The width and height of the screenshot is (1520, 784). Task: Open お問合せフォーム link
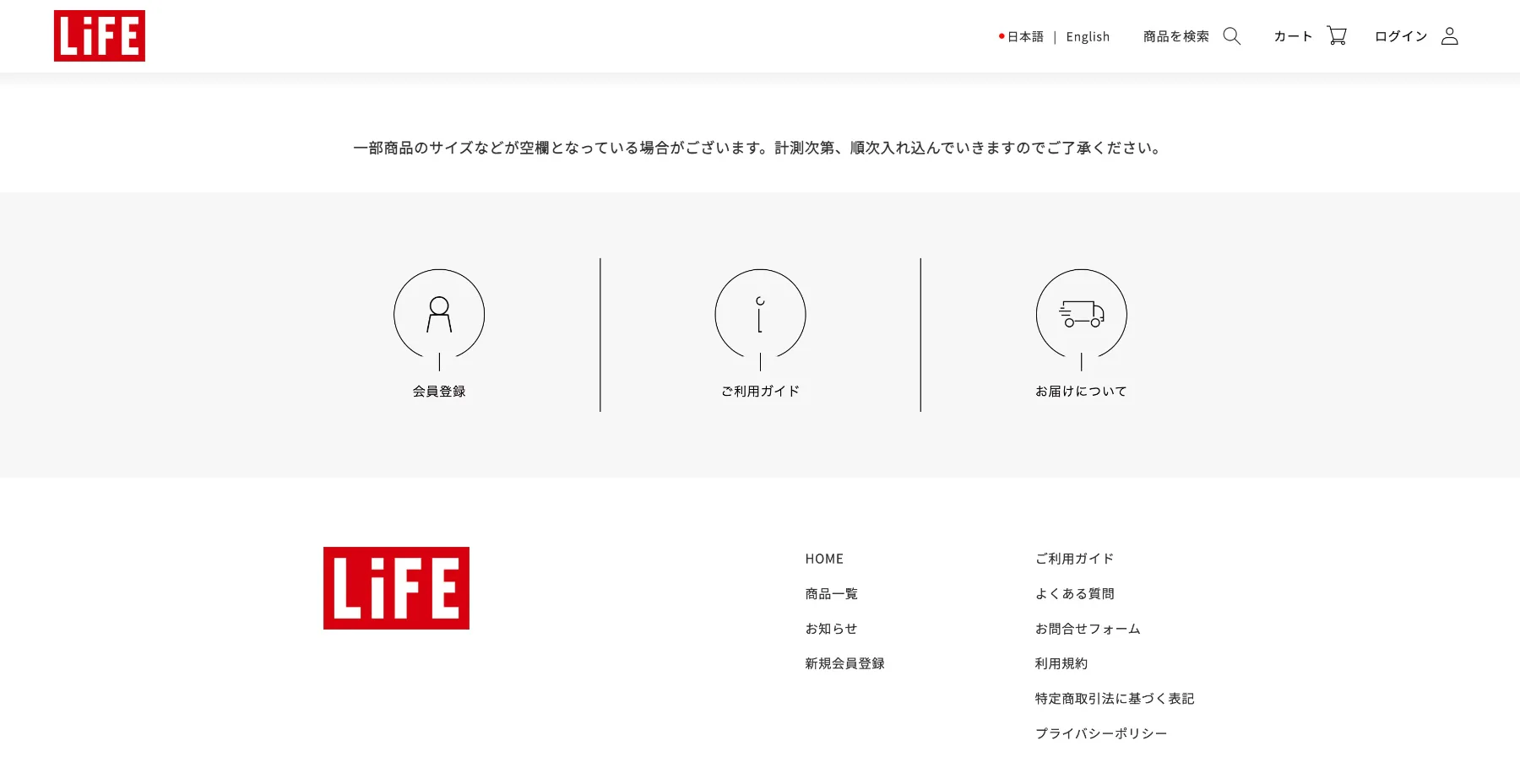click(x=1088, y=629)
